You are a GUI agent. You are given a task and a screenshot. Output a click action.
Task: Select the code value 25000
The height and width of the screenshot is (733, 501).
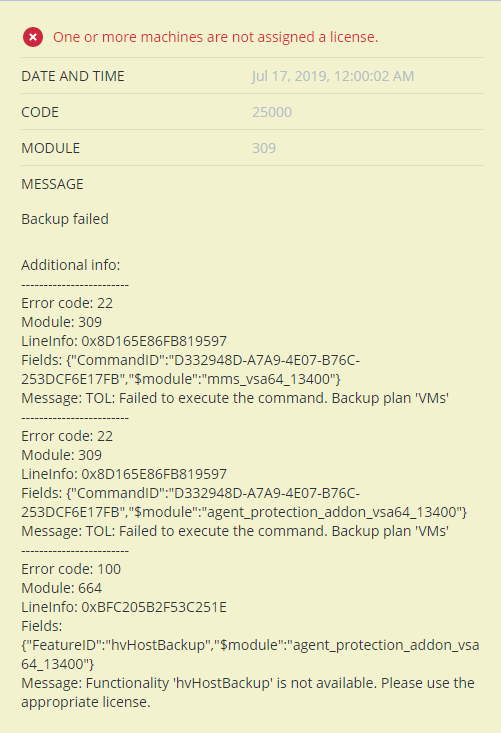(272, 112)
